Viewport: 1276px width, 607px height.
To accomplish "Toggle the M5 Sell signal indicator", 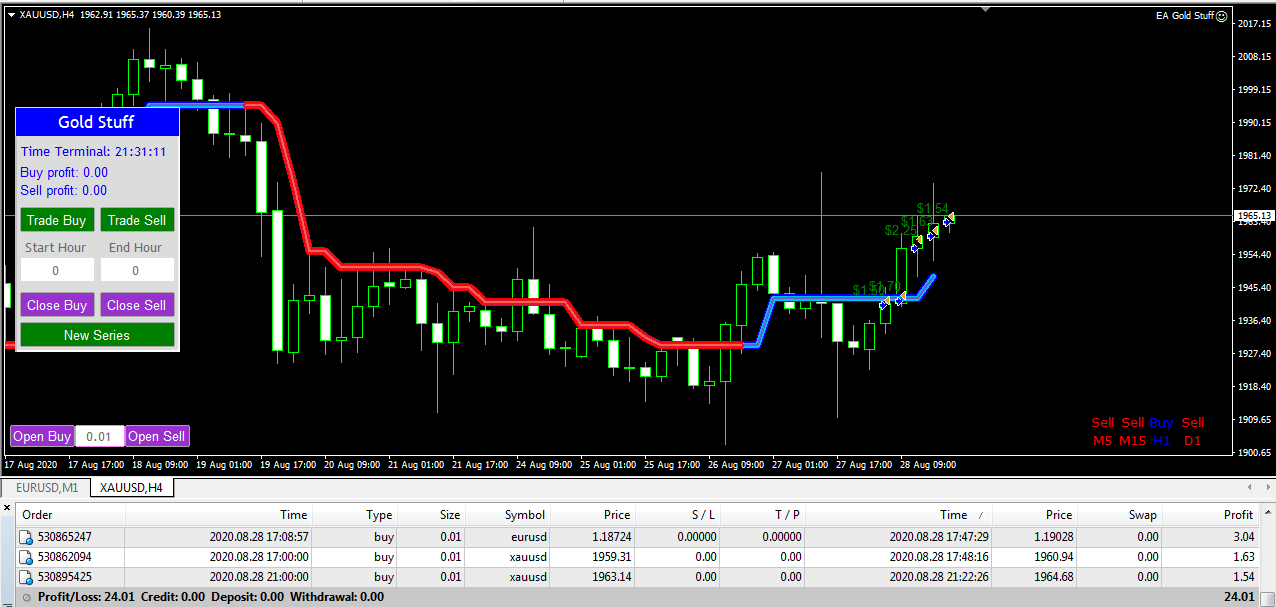I will [x=1102, y=429].
